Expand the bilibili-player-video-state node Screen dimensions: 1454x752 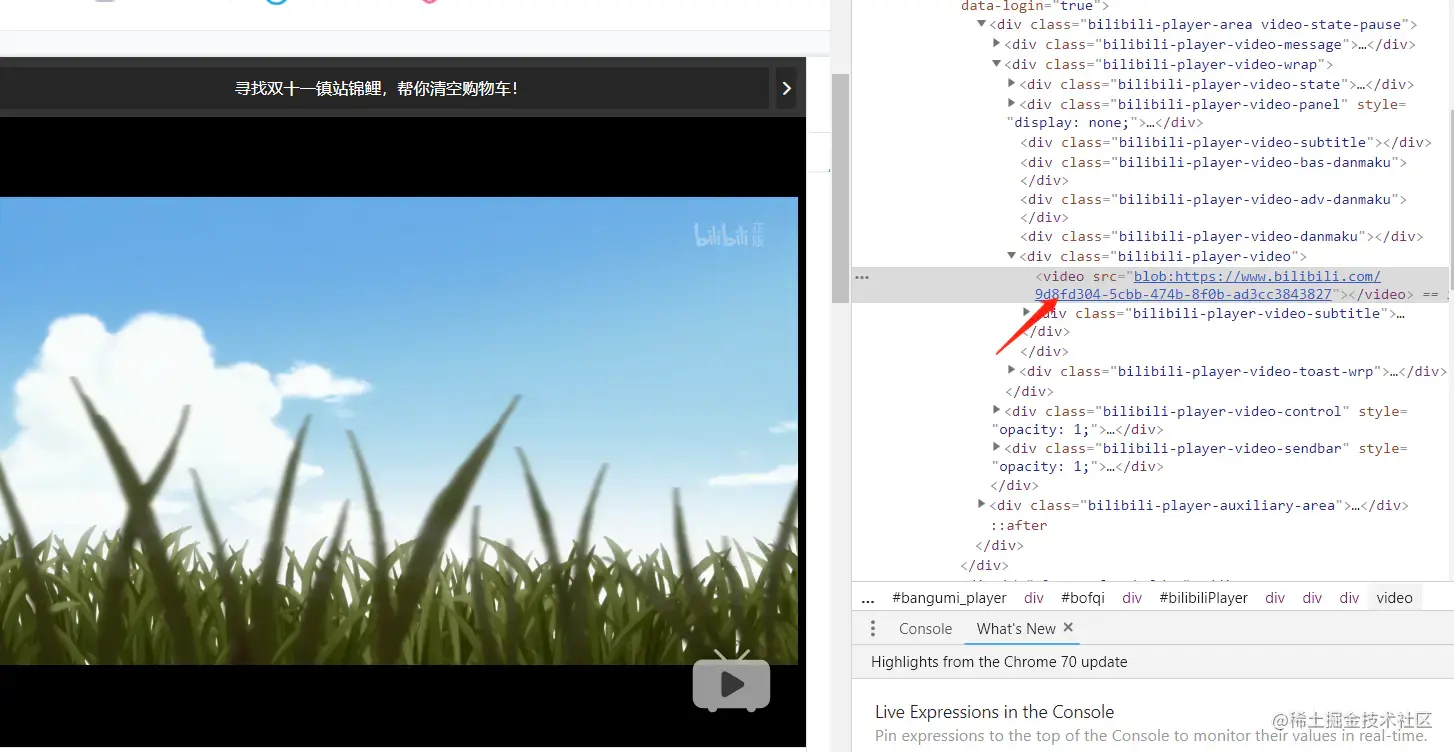click(1012, 83)
